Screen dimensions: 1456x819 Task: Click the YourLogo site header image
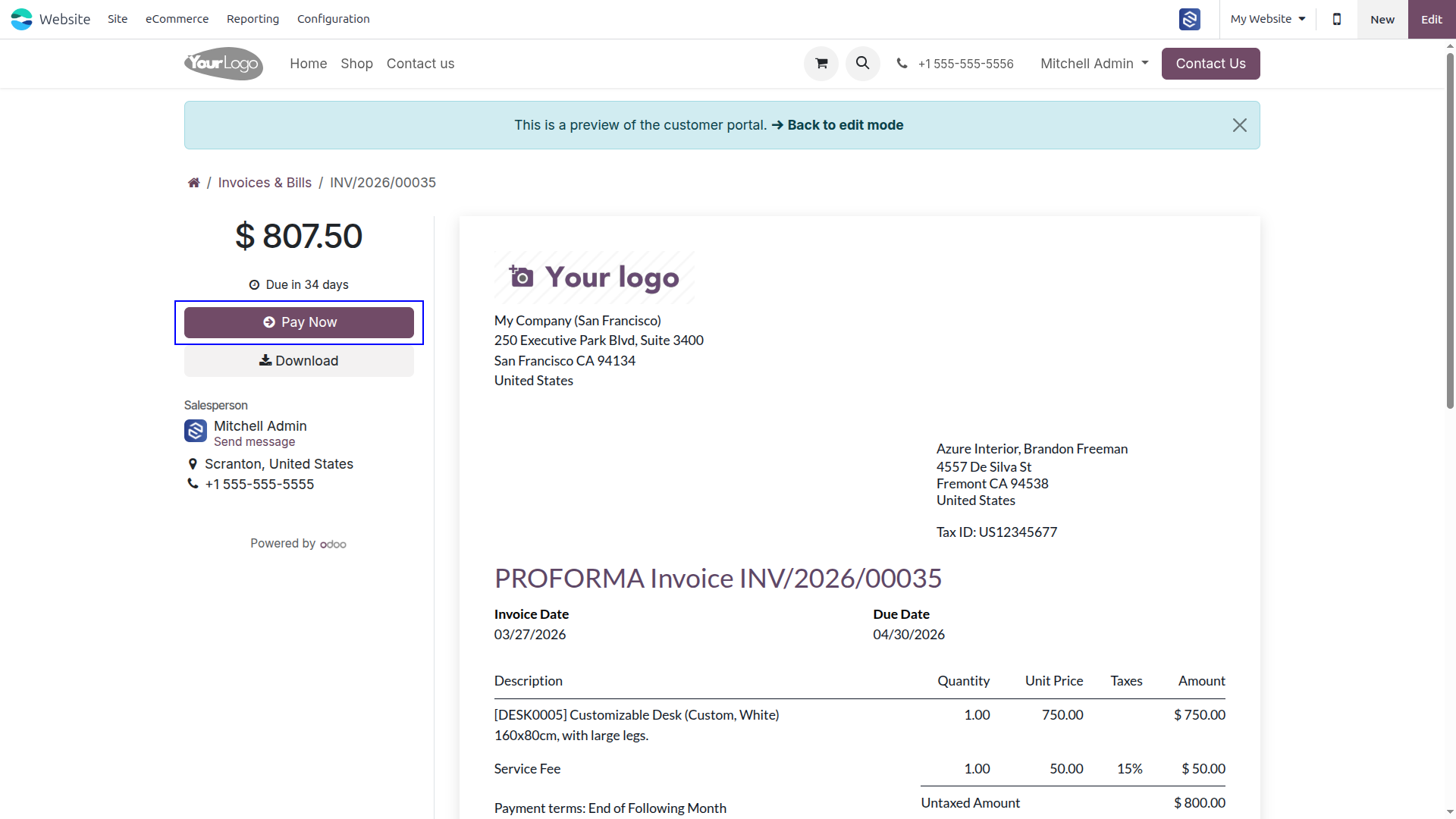pos(224,64)
